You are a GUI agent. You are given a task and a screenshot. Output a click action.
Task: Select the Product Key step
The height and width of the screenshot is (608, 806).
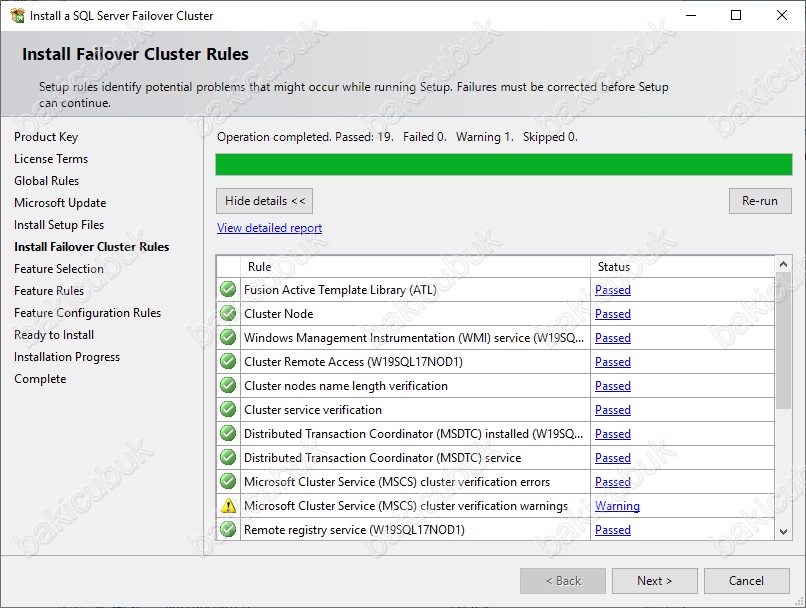(46, 137)
